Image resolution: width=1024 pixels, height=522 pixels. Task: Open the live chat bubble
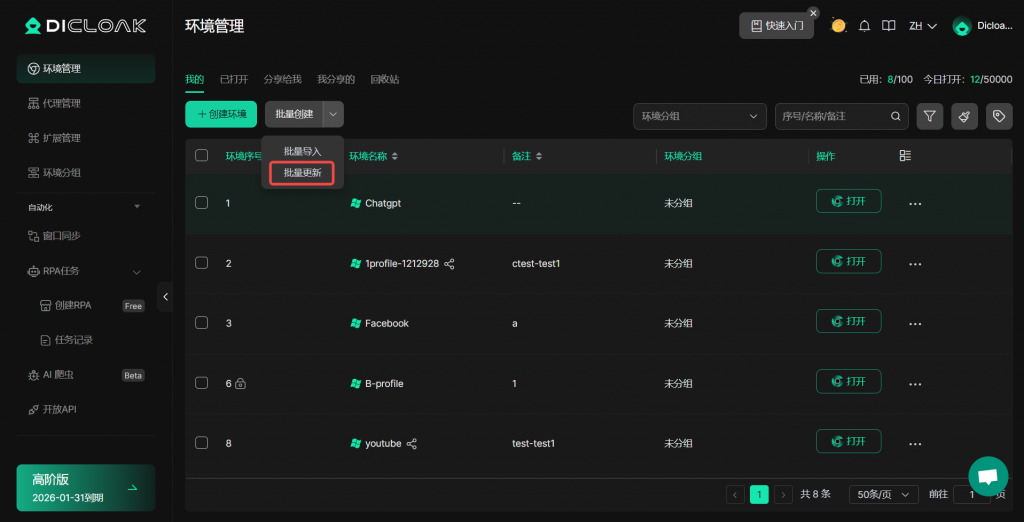pos(987,476)
